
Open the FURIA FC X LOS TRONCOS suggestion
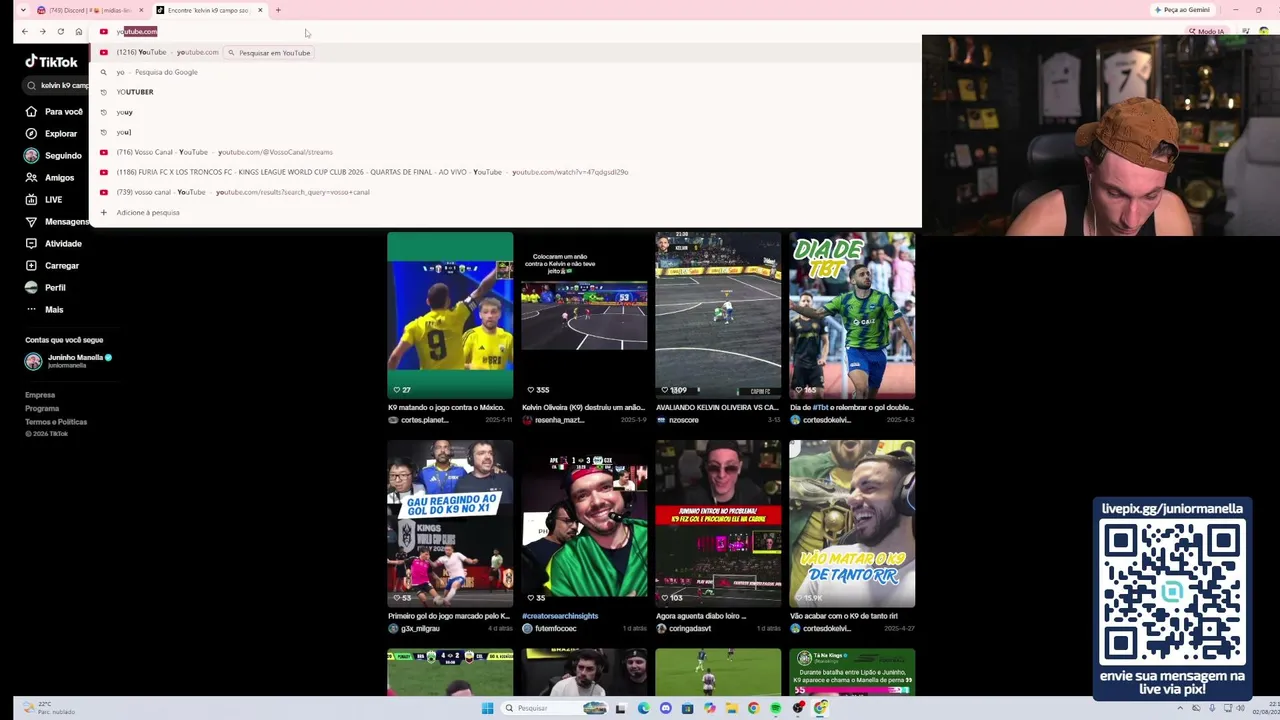point(505,172)
